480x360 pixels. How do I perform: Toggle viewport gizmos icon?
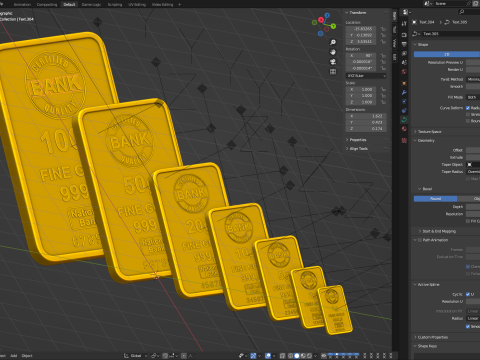(253, 356)
